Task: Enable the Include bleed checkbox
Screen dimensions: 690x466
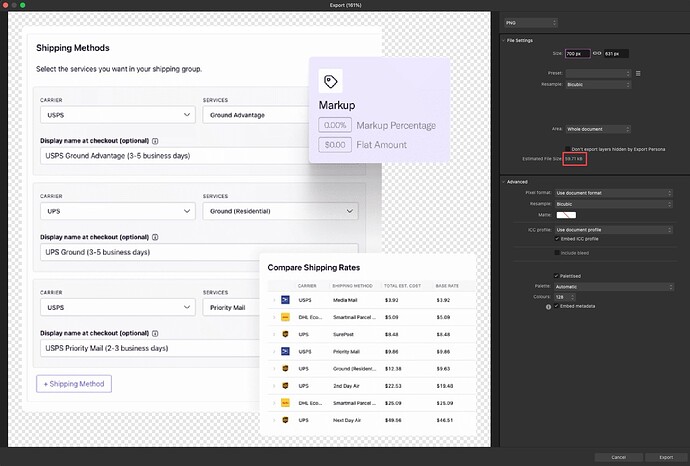Action: tap(557, 253)
